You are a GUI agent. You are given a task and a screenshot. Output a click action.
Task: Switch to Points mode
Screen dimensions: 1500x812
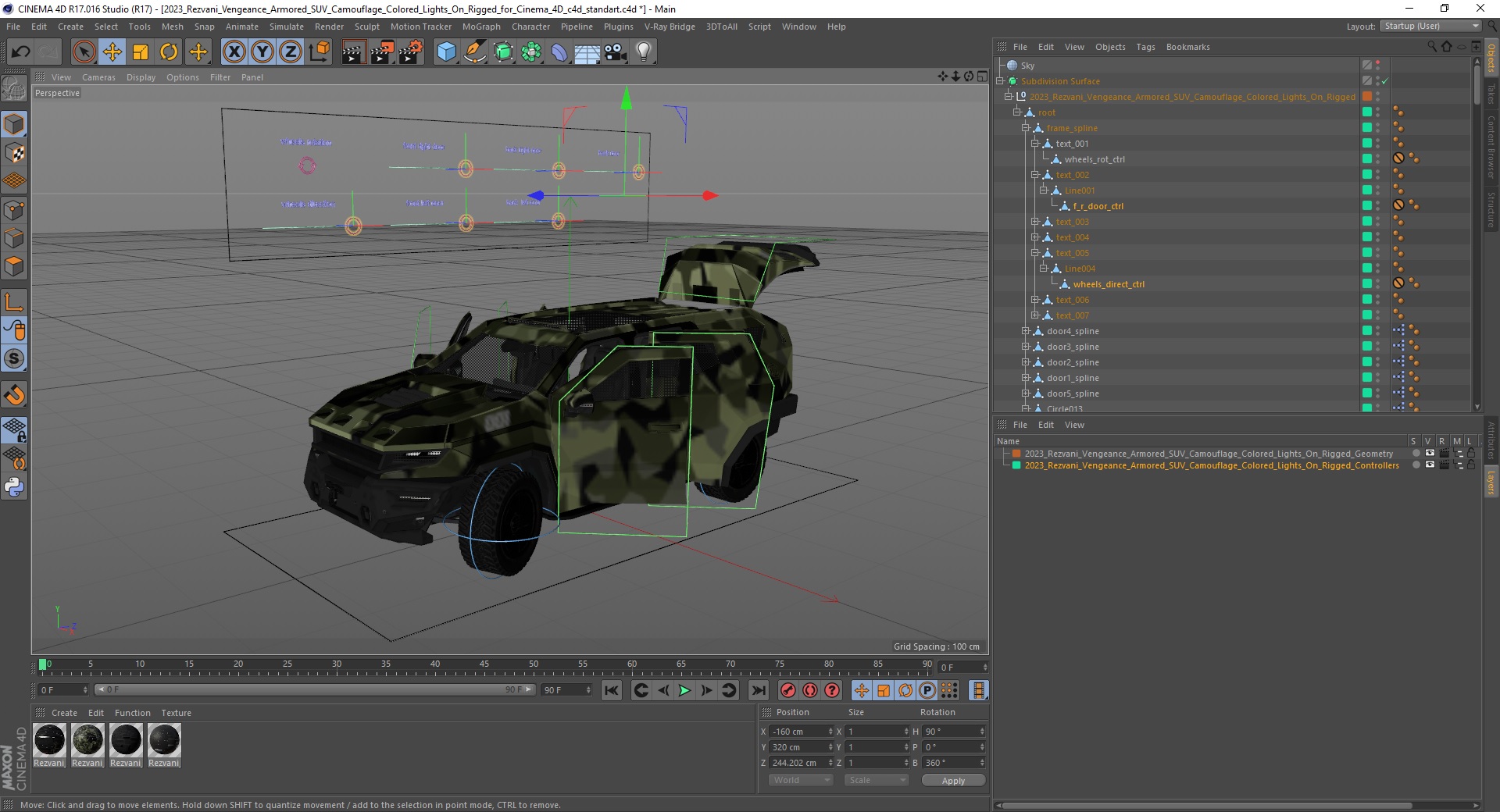point(14,210)
